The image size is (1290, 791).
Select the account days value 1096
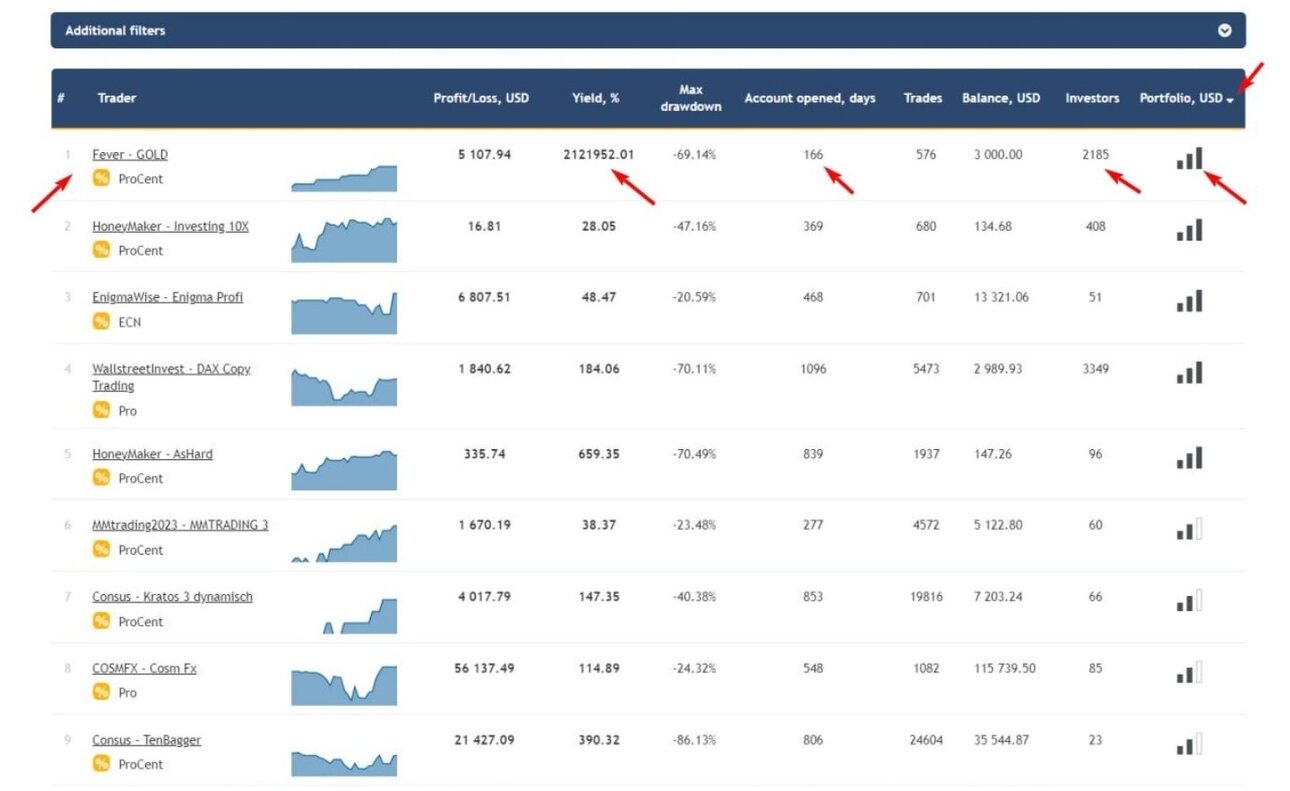(813, 369)
